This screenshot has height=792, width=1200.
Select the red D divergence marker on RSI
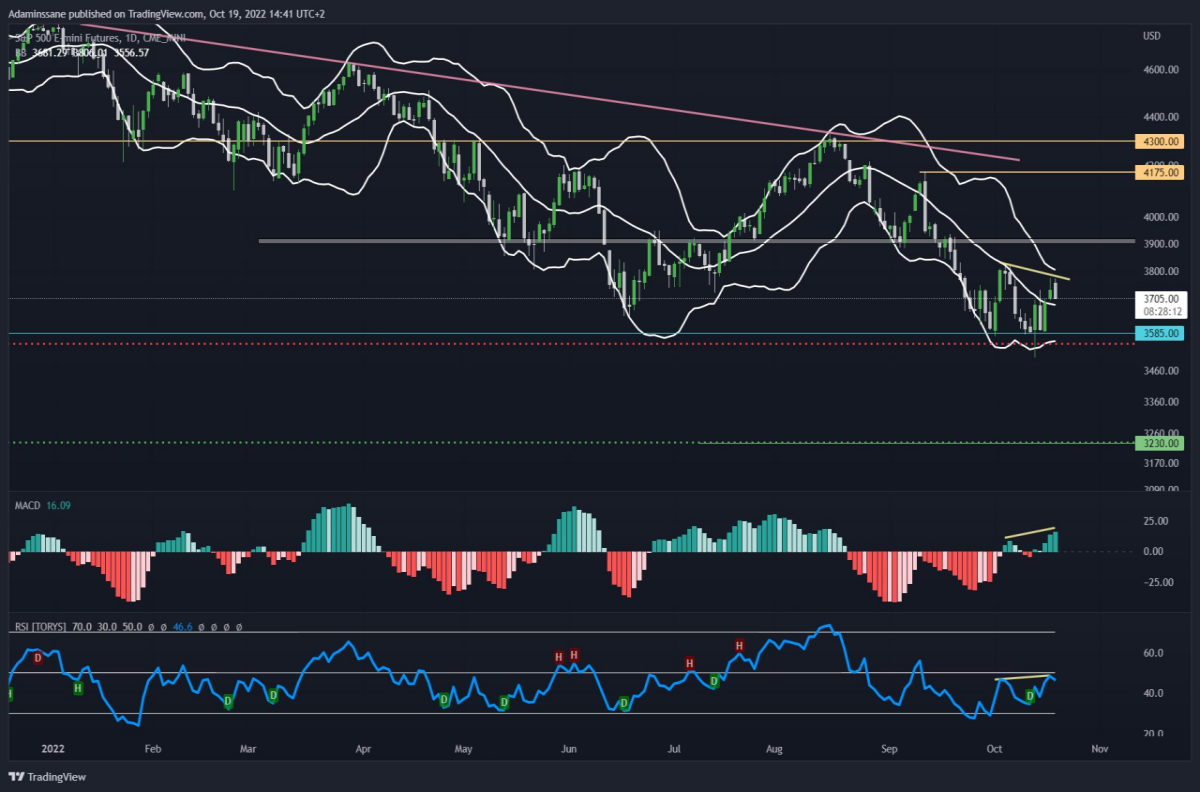tap(38, 658)
